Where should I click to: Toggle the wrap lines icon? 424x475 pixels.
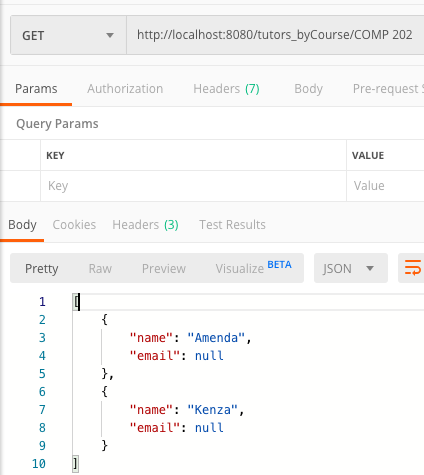point(411,268)
